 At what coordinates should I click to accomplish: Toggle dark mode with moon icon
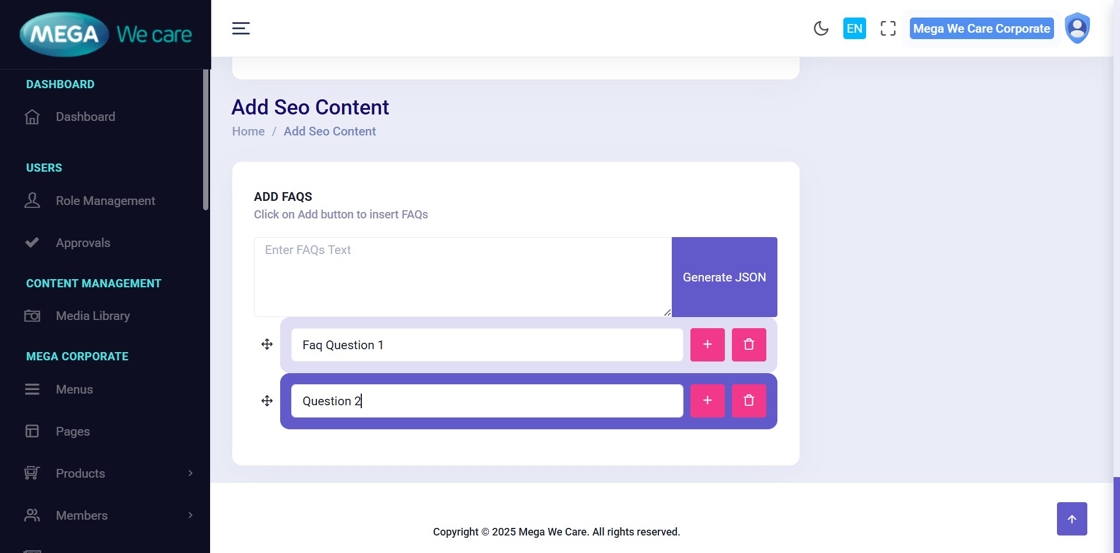pyautogui.click(x=821, y=29)
